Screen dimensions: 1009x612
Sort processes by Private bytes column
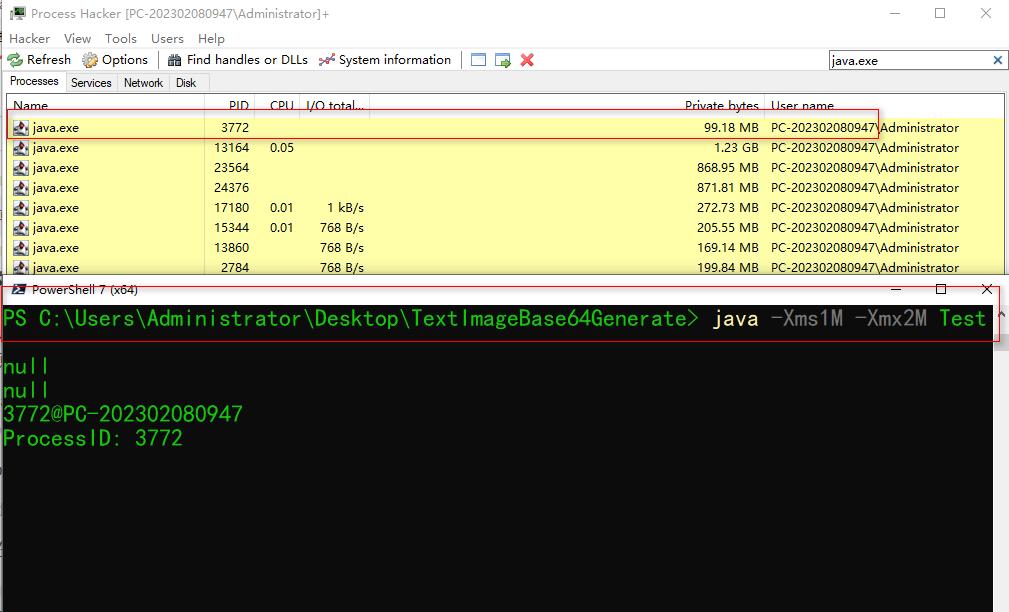coord(721,105)
